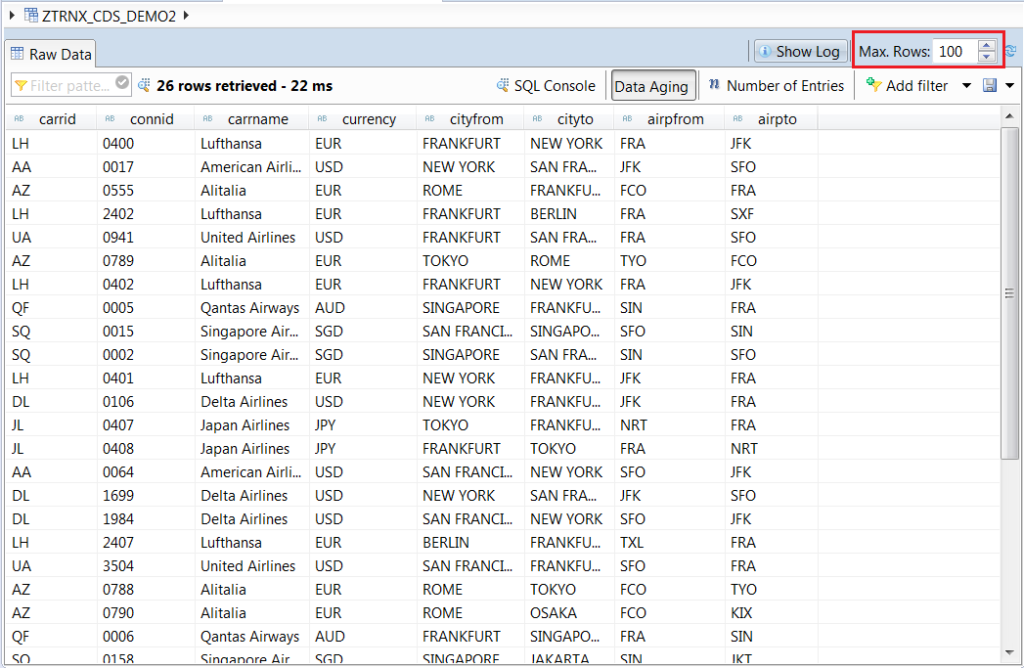The image size is (1024, 668).
Task: Click the Max. Rows value field
Action: click(955, 52)
